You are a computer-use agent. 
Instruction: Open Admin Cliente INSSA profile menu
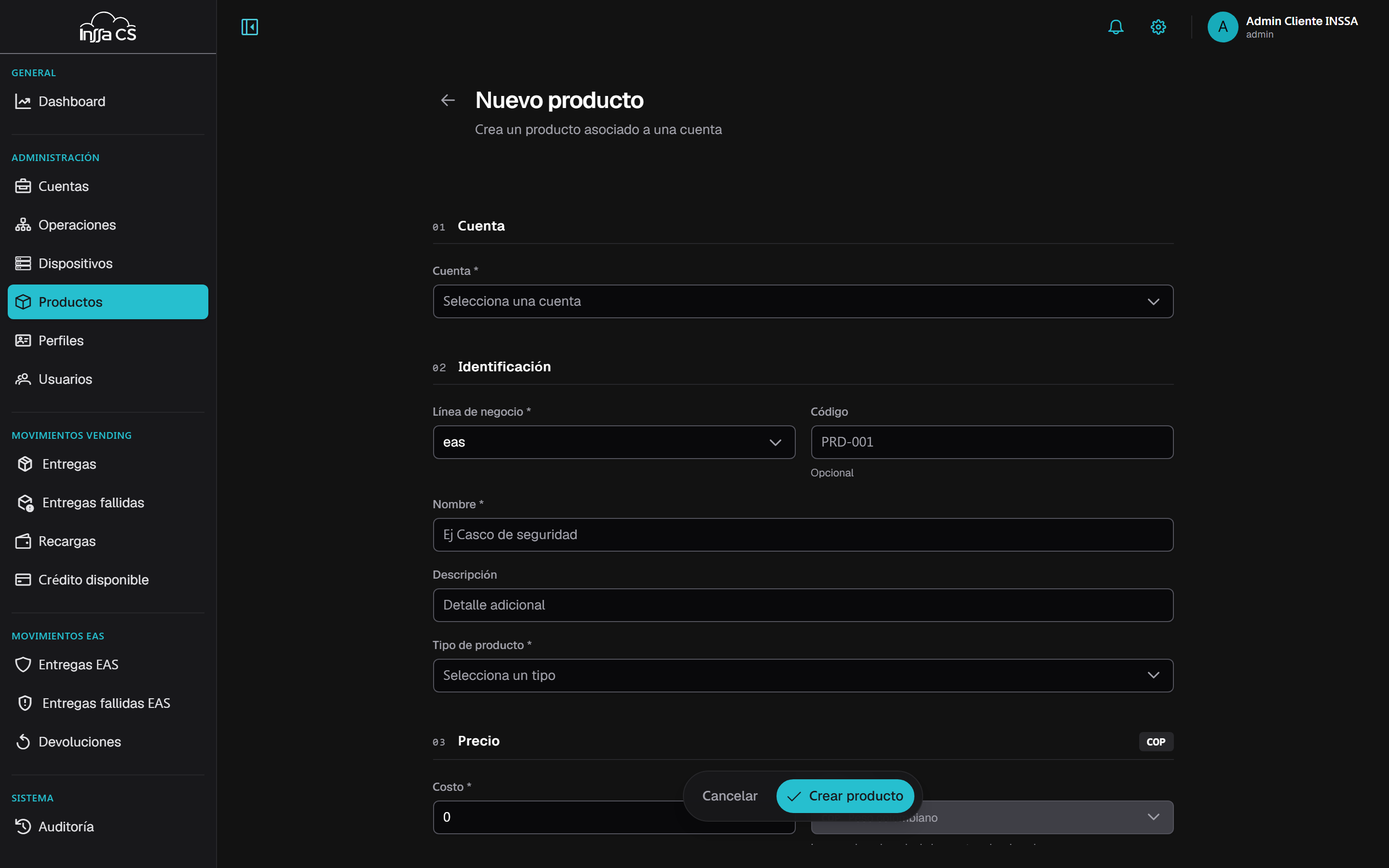1283,27
